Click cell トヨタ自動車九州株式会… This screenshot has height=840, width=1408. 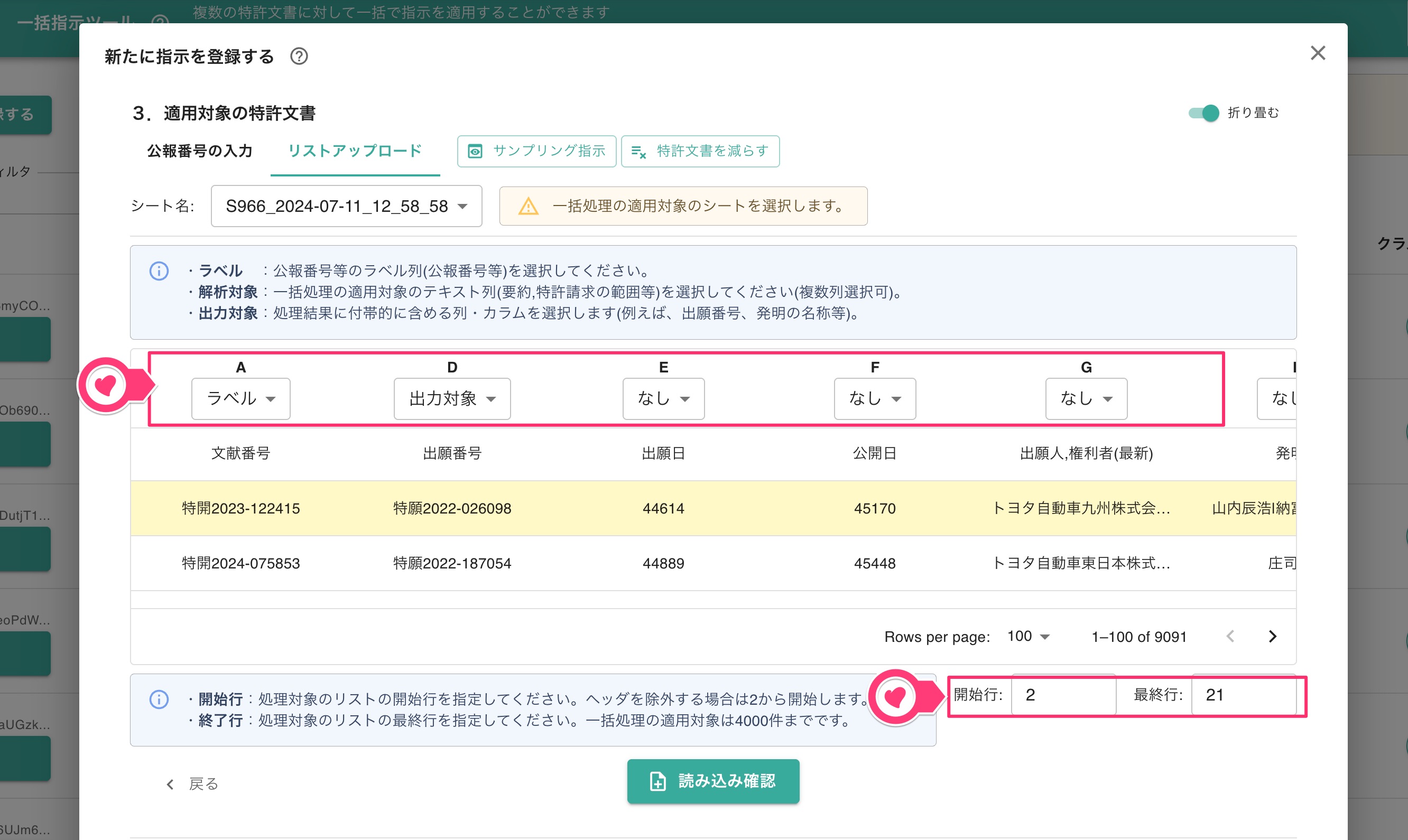point(1081,508)
